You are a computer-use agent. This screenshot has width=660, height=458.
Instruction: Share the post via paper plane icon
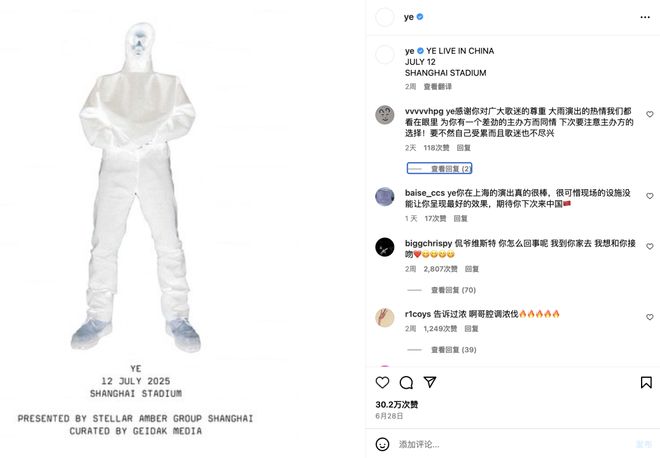coord(430,382)
